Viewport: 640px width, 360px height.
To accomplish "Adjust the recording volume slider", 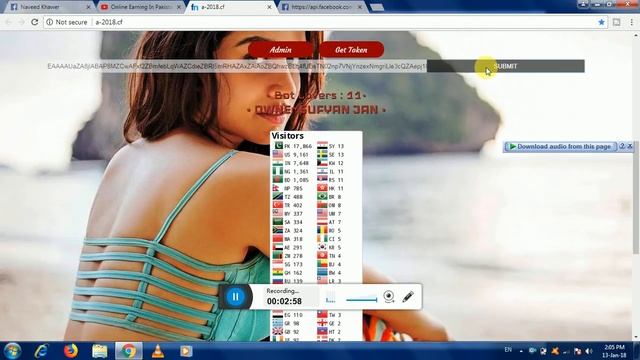I will point(361,300).
